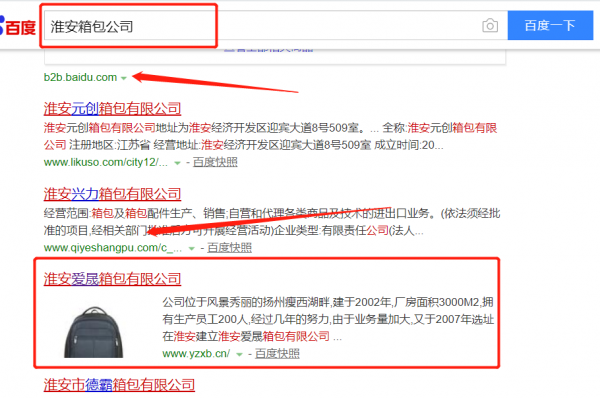The image size is (600, 398).
Task: Open 百度快照 for the likuso.com result
Action: (215, 162)
